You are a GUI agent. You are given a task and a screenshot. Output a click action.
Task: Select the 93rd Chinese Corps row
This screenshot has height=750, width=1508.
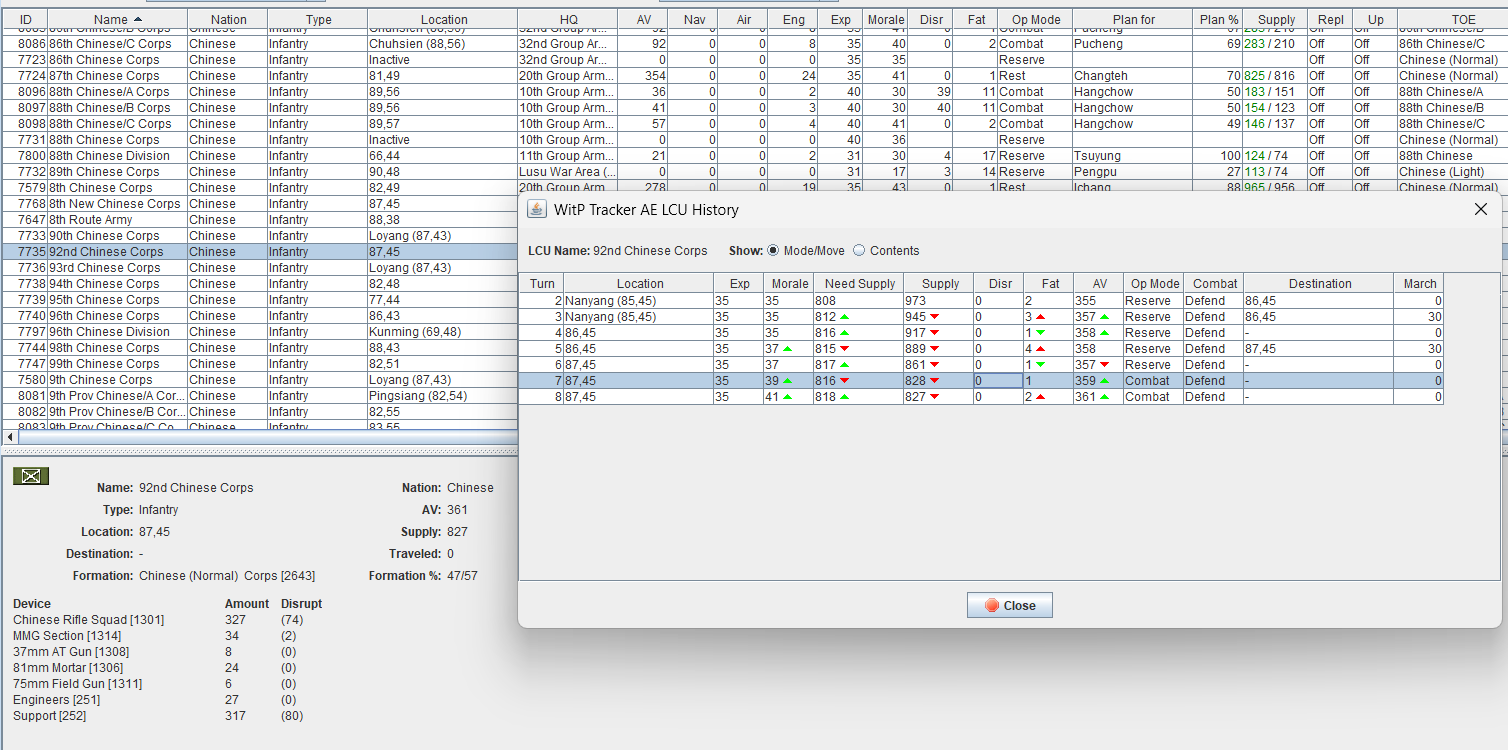(260, 268)
